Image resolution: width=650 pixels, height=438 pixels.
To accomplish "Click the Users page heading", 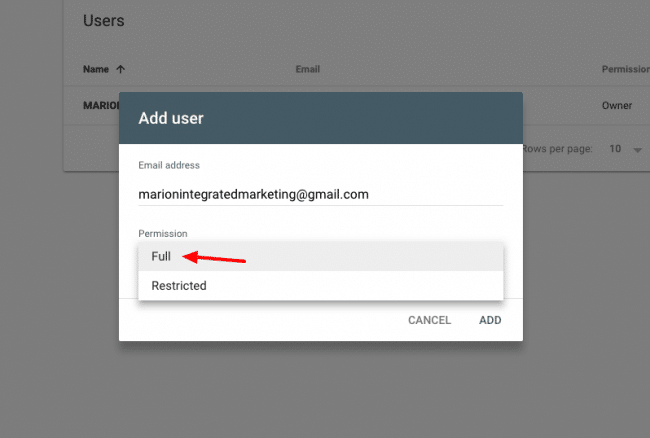I will (102, 20).
